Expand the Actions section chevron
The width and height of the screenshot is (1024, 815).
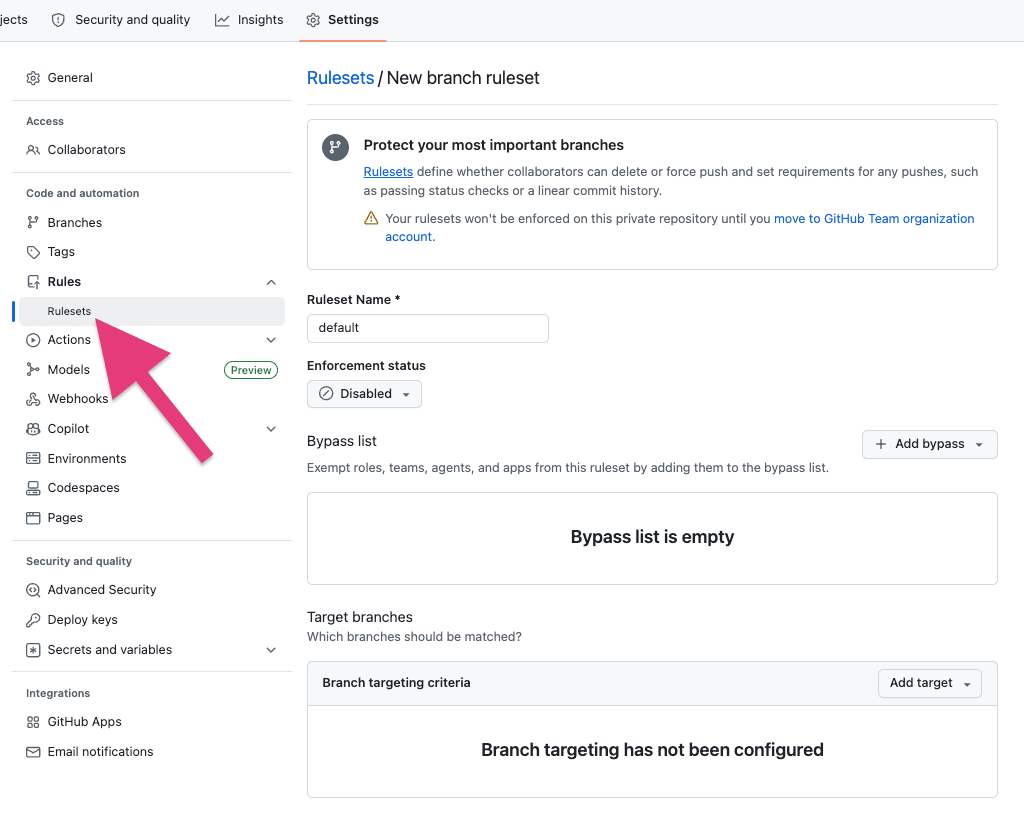271,340
